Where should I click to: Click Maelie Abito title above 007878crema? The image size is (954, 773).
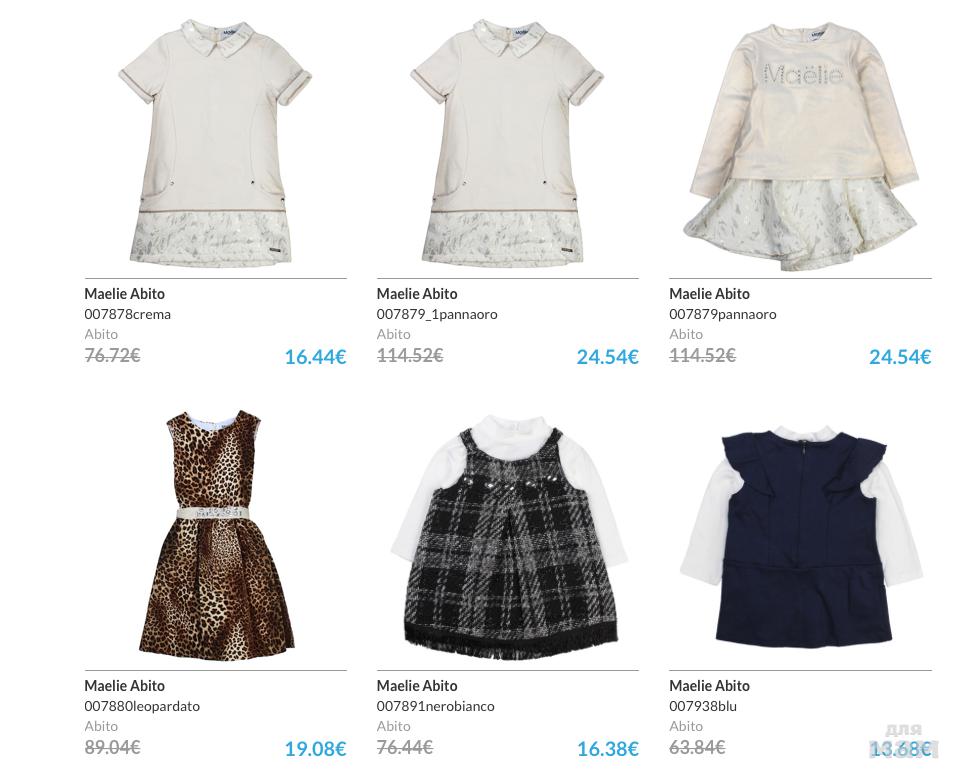(125, 294)
